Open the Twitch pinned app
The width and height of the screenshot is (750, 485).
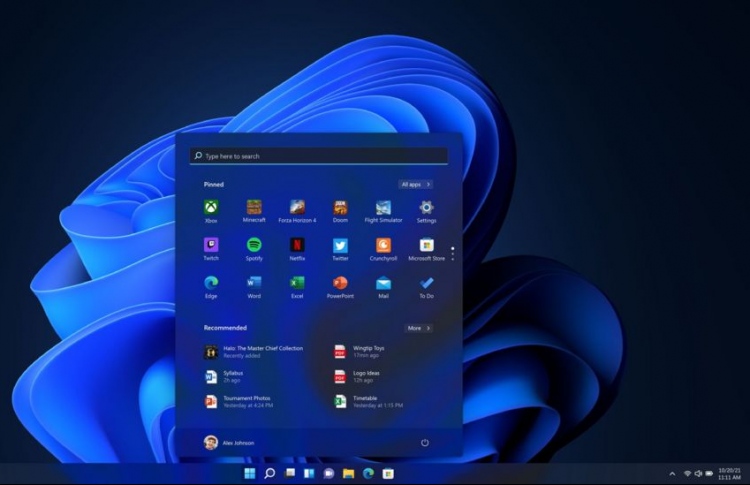pyautogui.click(x=211, y=245)
